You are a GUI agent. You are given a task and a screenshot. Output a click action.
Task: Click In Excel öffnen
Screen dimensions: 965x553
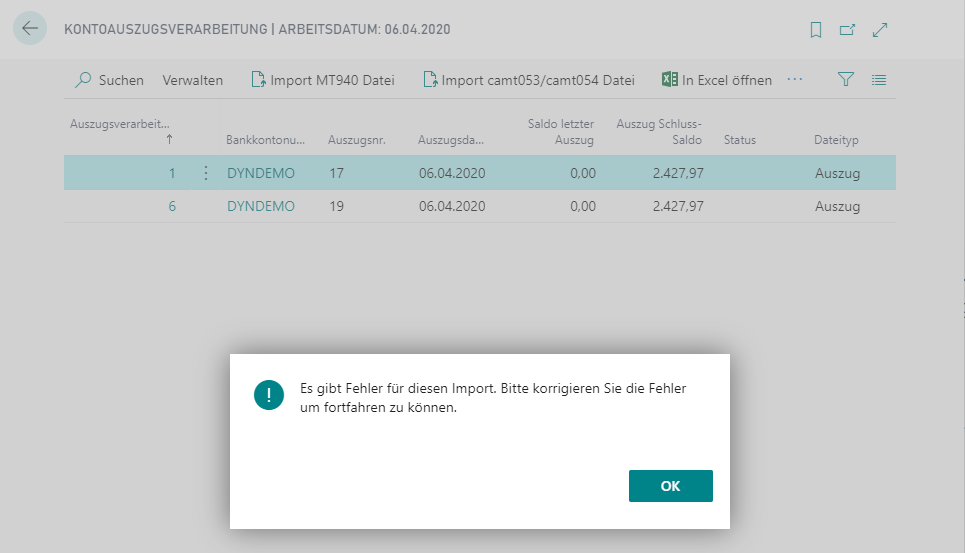pyautogui.click(x=717, y=80)
